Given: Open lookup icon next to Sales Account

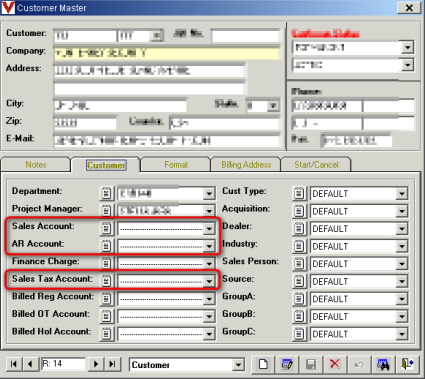Looking at the screenshot, I should 106,228.
